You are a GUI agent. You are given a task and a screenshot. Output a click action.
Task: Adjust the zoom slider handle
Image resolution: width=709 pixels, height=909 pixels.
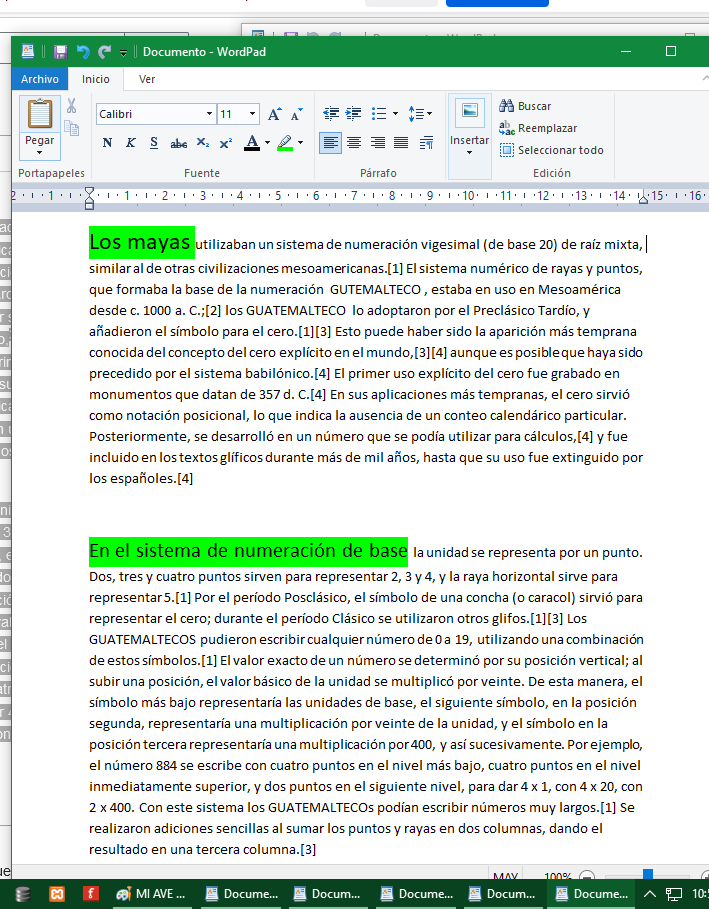click(648, 874)
